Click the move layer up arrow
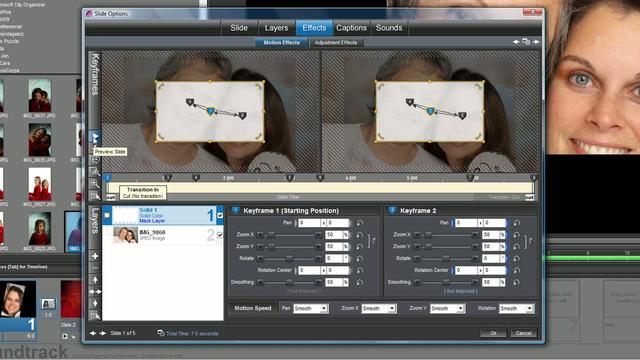Image resolution: width=640 pixels, height=360 pixels. [95, 280]
